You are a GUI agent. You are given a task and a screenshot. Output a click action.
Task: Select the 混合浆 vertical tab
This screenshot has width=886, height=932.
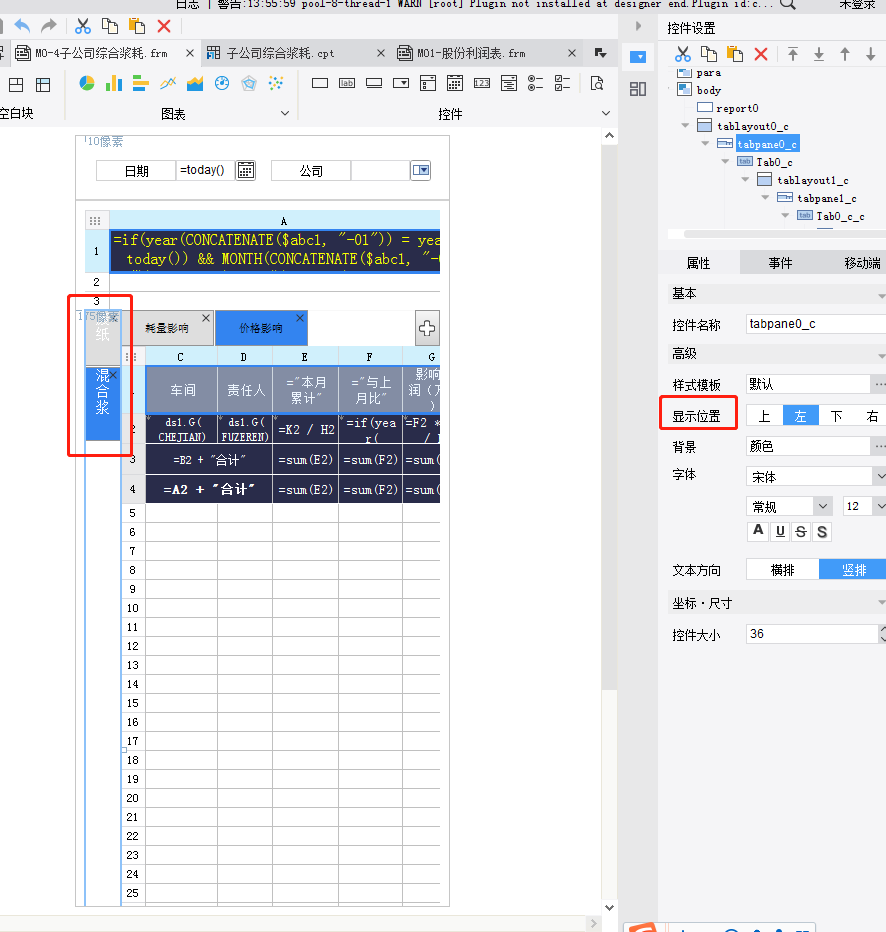[x=103, y=404]
